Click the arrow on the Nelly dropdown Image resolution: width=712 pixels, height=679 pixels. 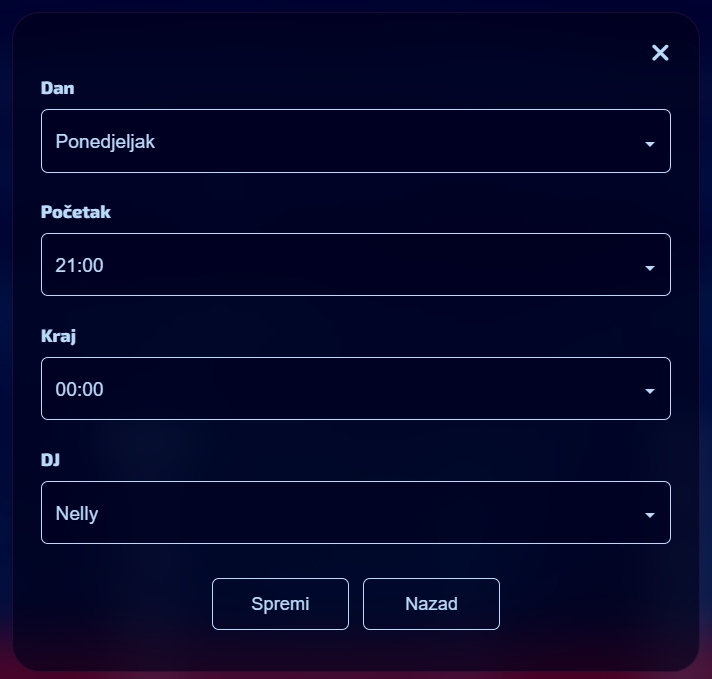pos(650,516)
